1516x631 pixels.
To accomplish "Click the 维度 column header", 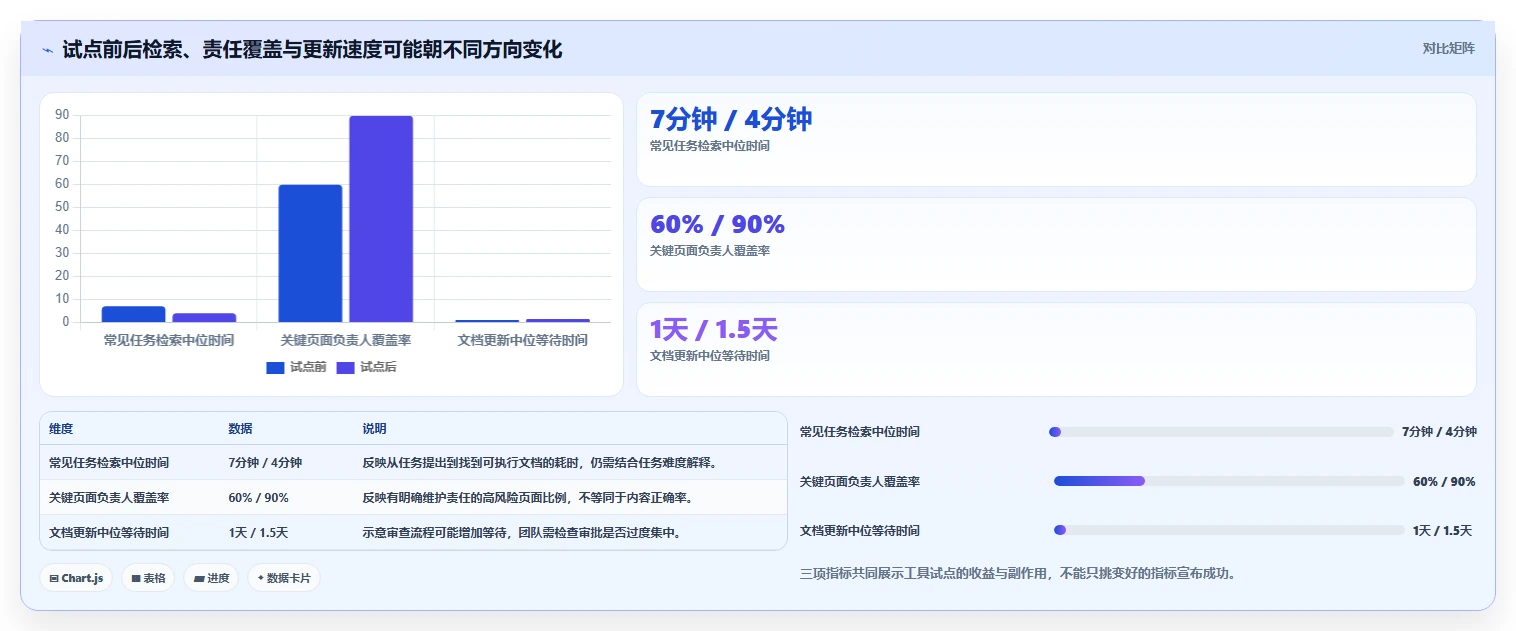I will click(x=61, y=429).
